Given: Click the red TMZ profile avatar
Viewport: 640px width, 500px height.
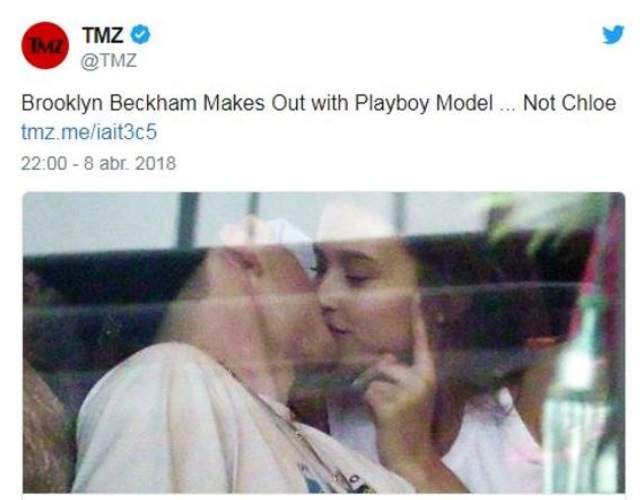Looking at the screenshot, I should (x=45, y=45).
